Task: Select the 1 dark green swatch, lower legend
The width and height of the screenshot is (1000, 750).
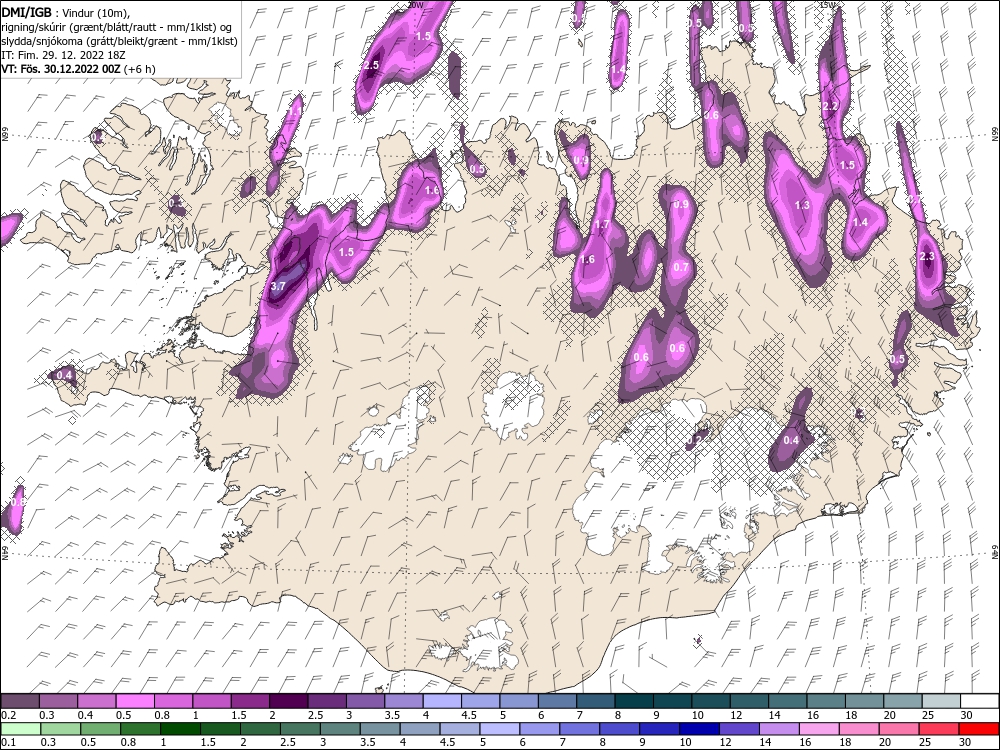Action: point(180,730)
